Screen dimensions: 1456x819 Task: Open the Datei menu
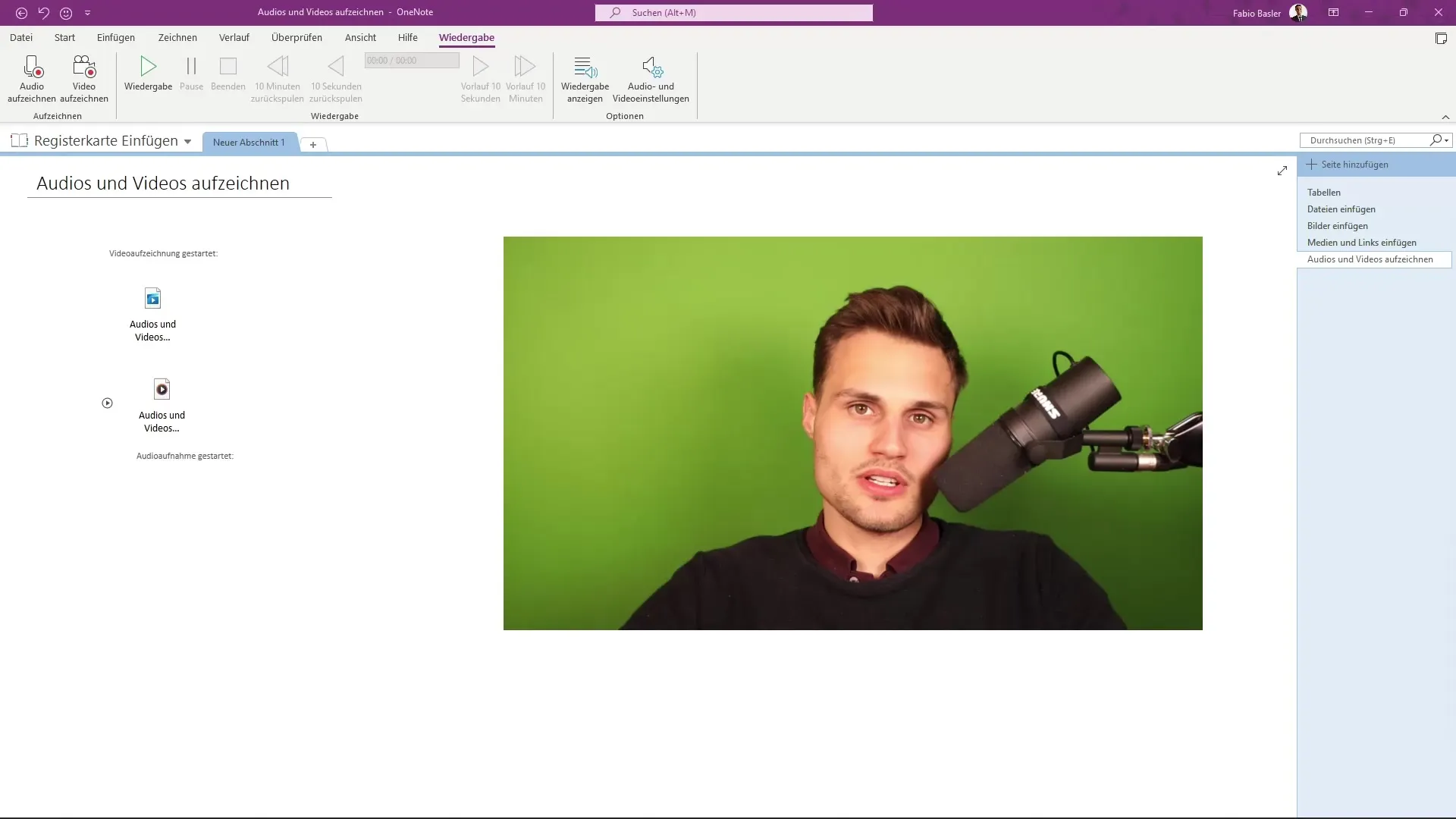coord(21,37)
